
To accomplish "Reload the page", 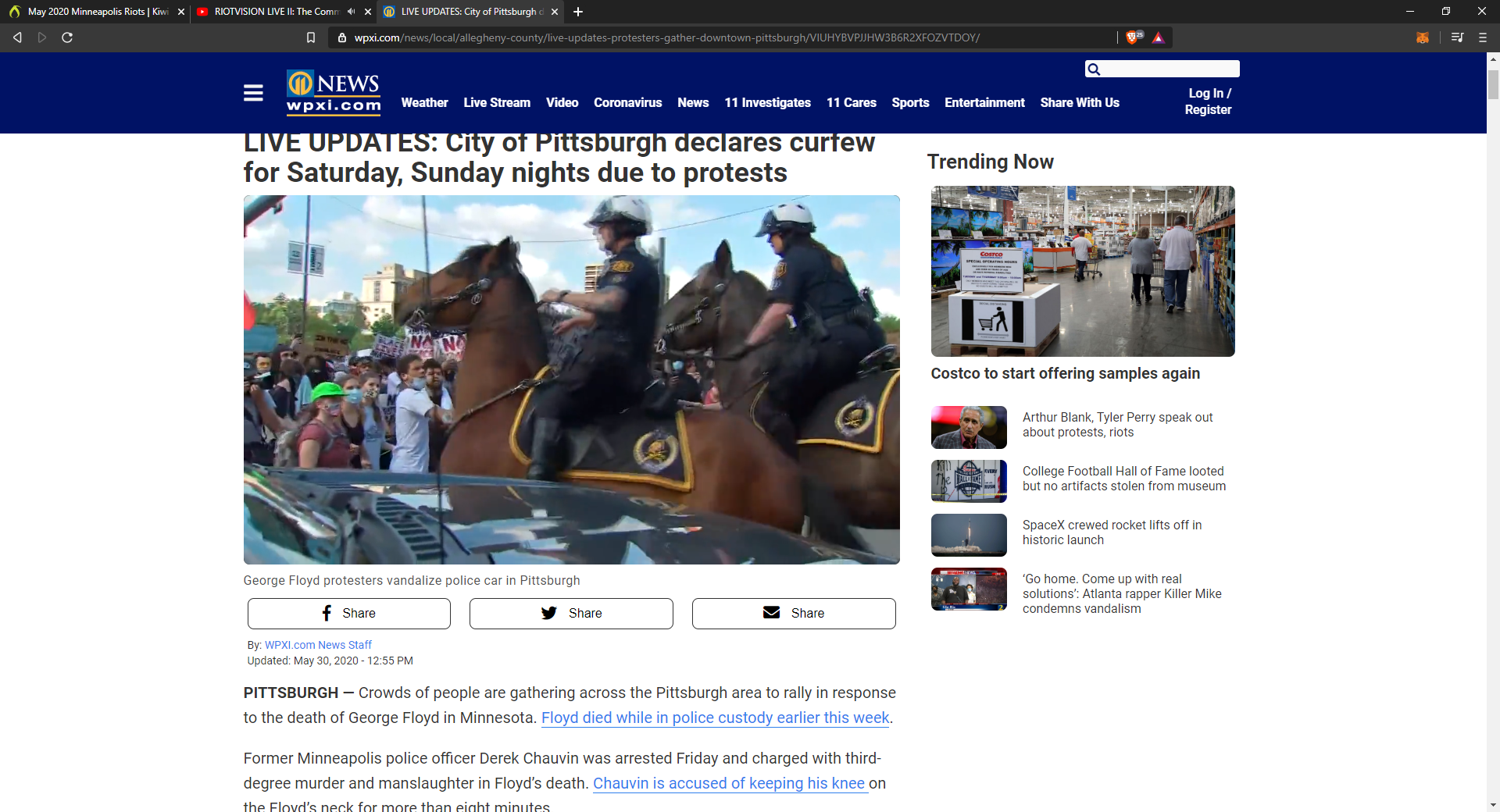I will click(67, 37).
